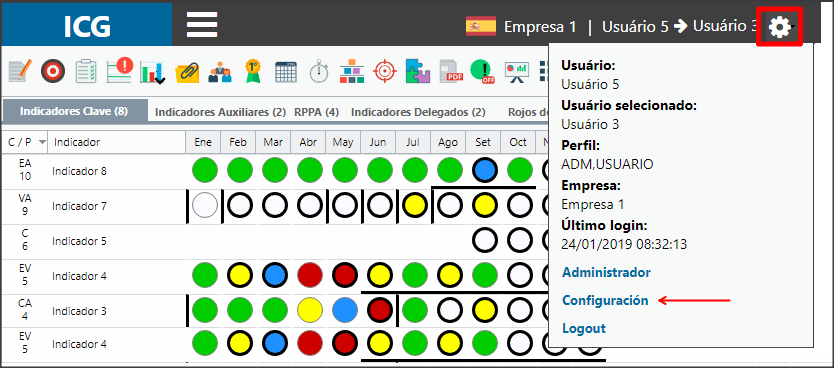Open the Administrador link
Image resolution: width=834 pixels, height=368 pixels.
(x=606, y=272)
